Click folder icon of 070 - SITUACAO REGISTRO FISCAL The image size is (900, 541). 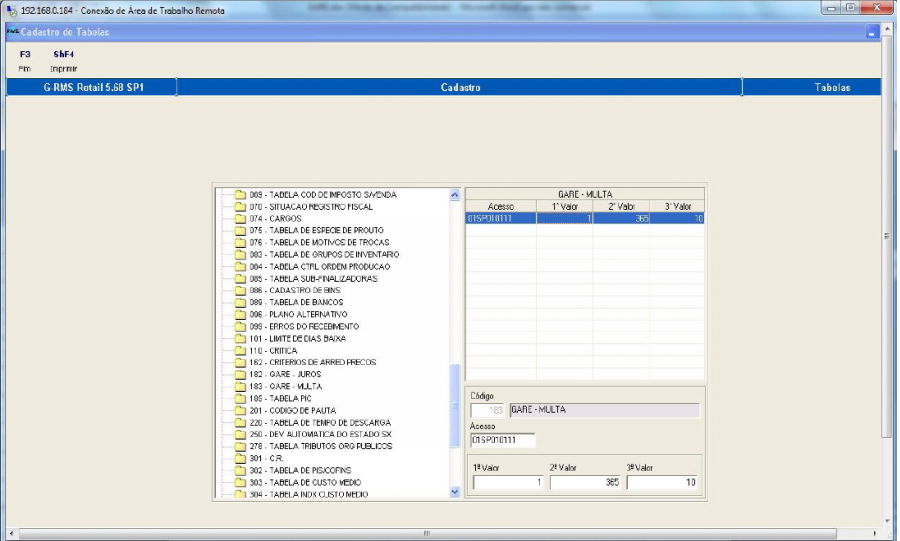point(240,207)
